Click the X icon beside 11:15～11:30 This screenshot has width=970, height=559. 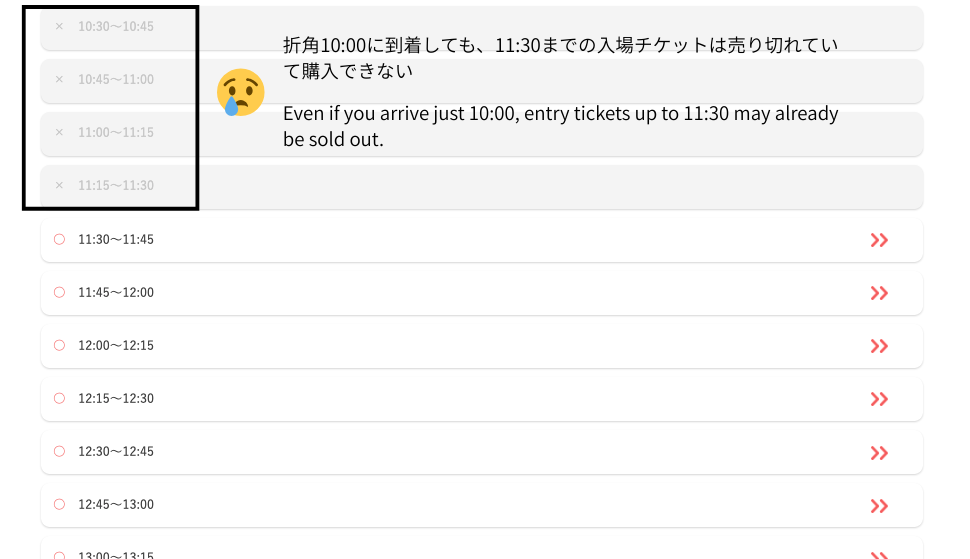59,185
